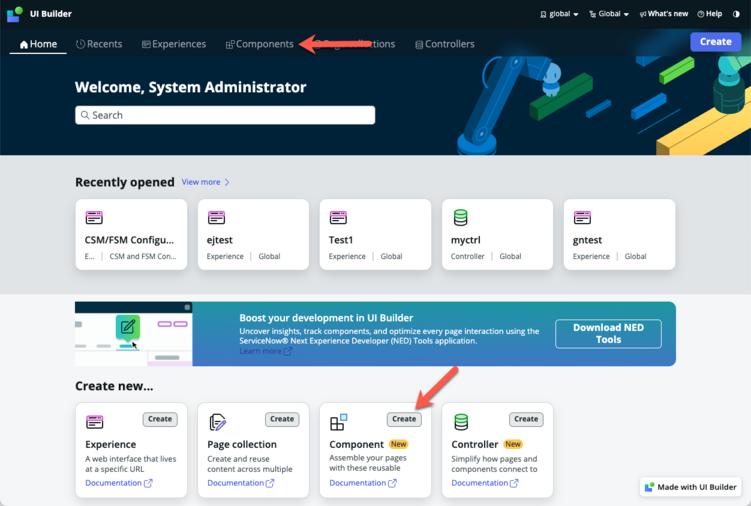The image size is (751, 506).
Task: Click the Experiences tab icon
Action: [146, 45]
